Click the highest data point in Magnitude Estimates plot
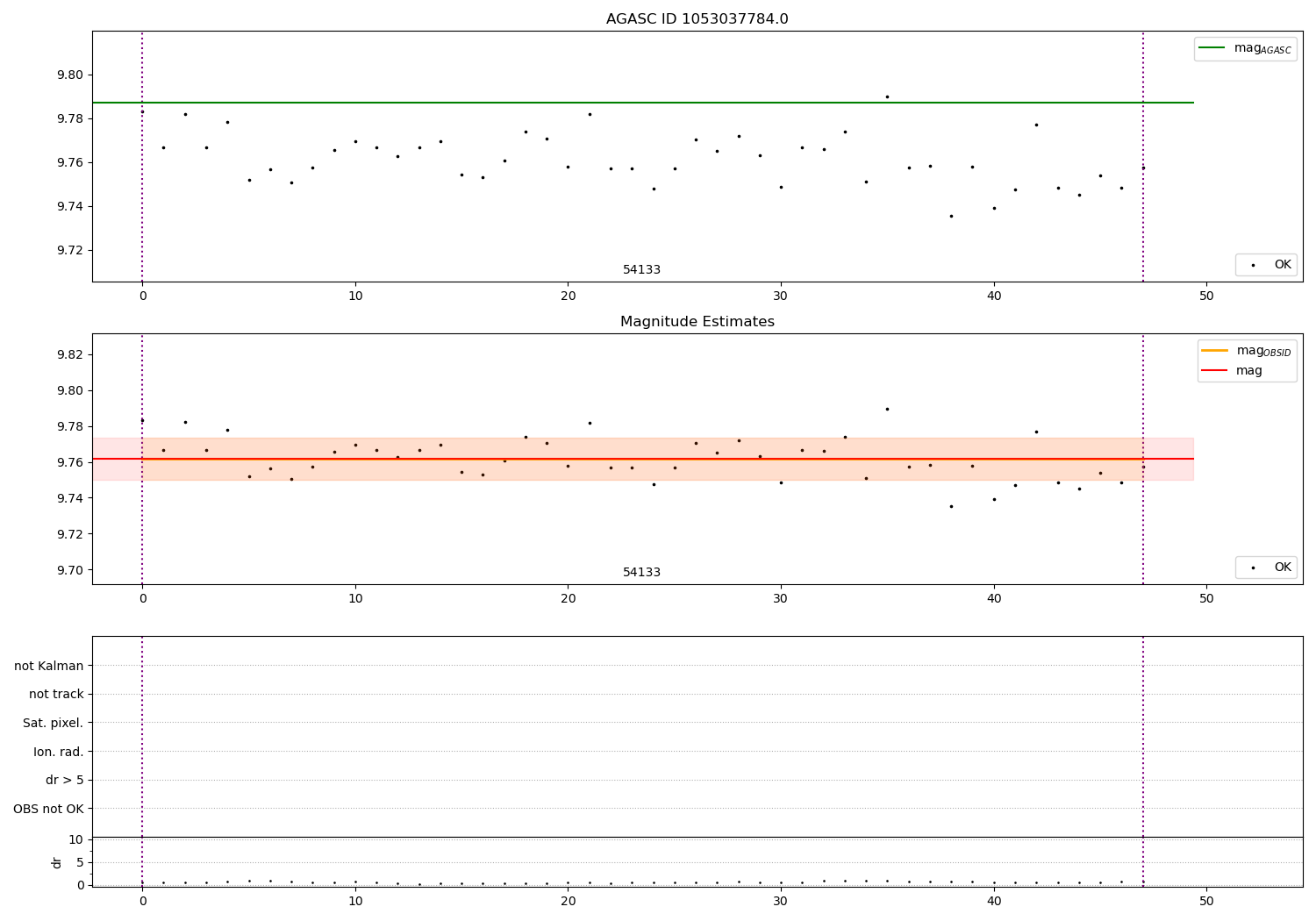This screenshot has height=921, width=1316. (887, 409)
